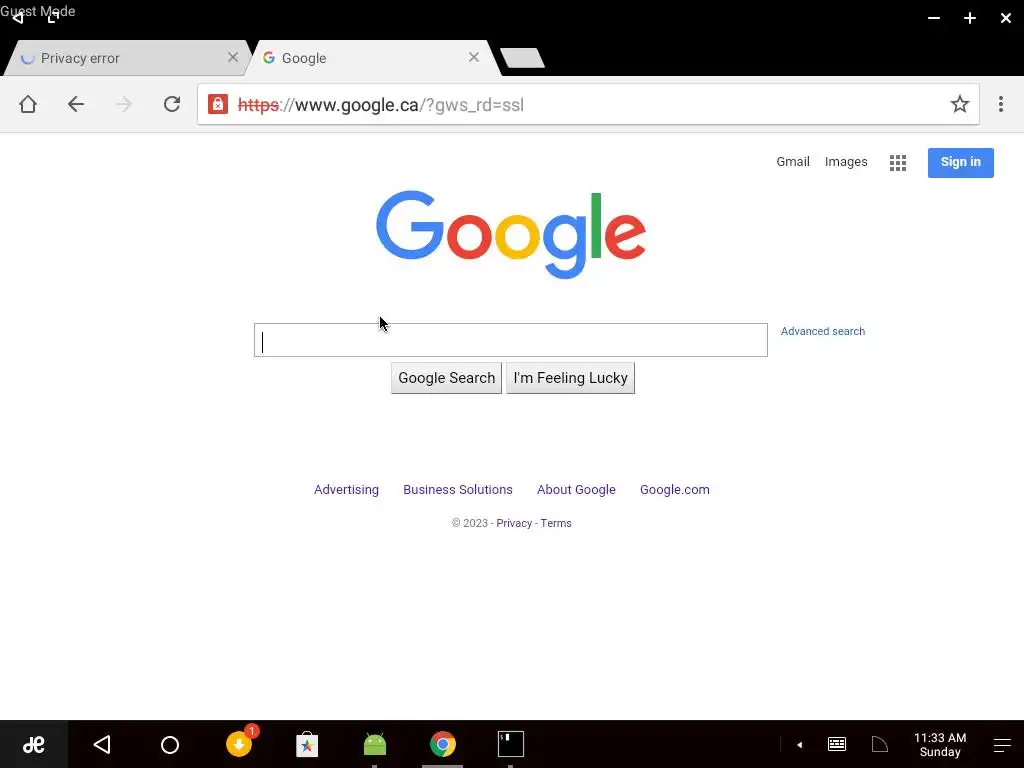1024x768 pixels.
Task: Click the I'm Feeling Lucky button
Action: [x=570, y=378]
